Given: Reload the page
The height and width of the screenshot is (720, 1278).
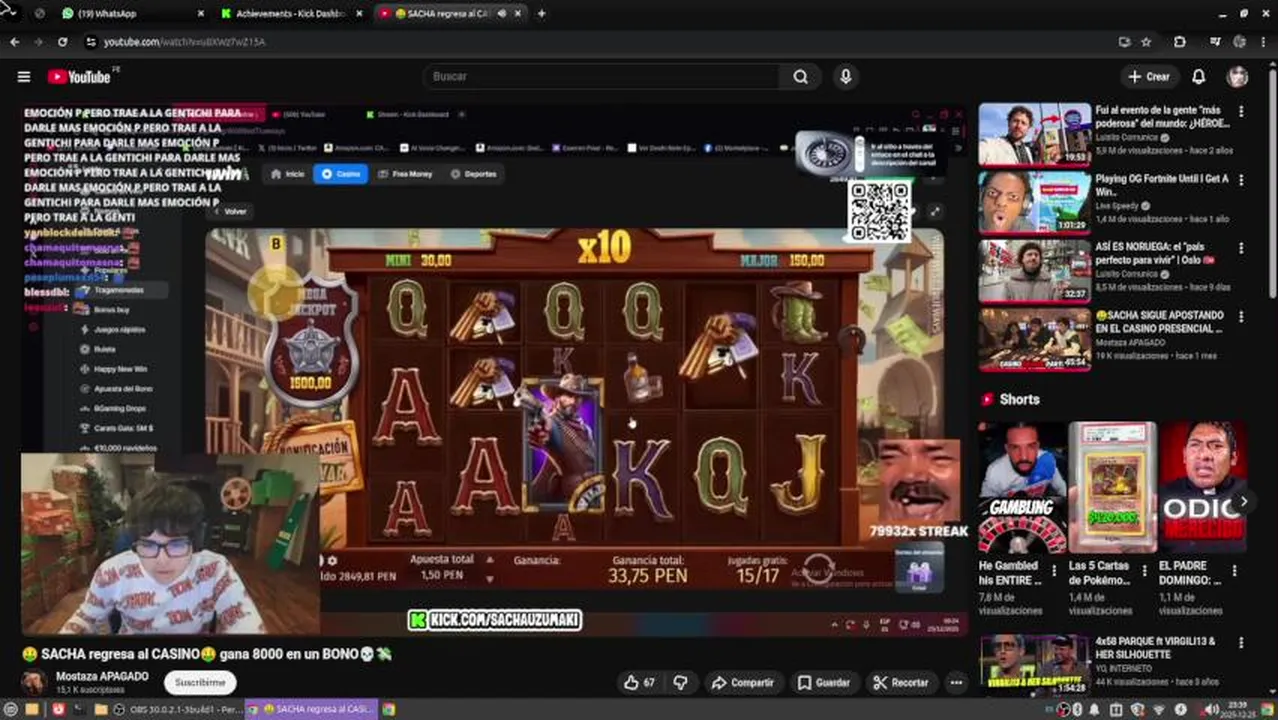Looking at the screenshot, I should 62,42.
